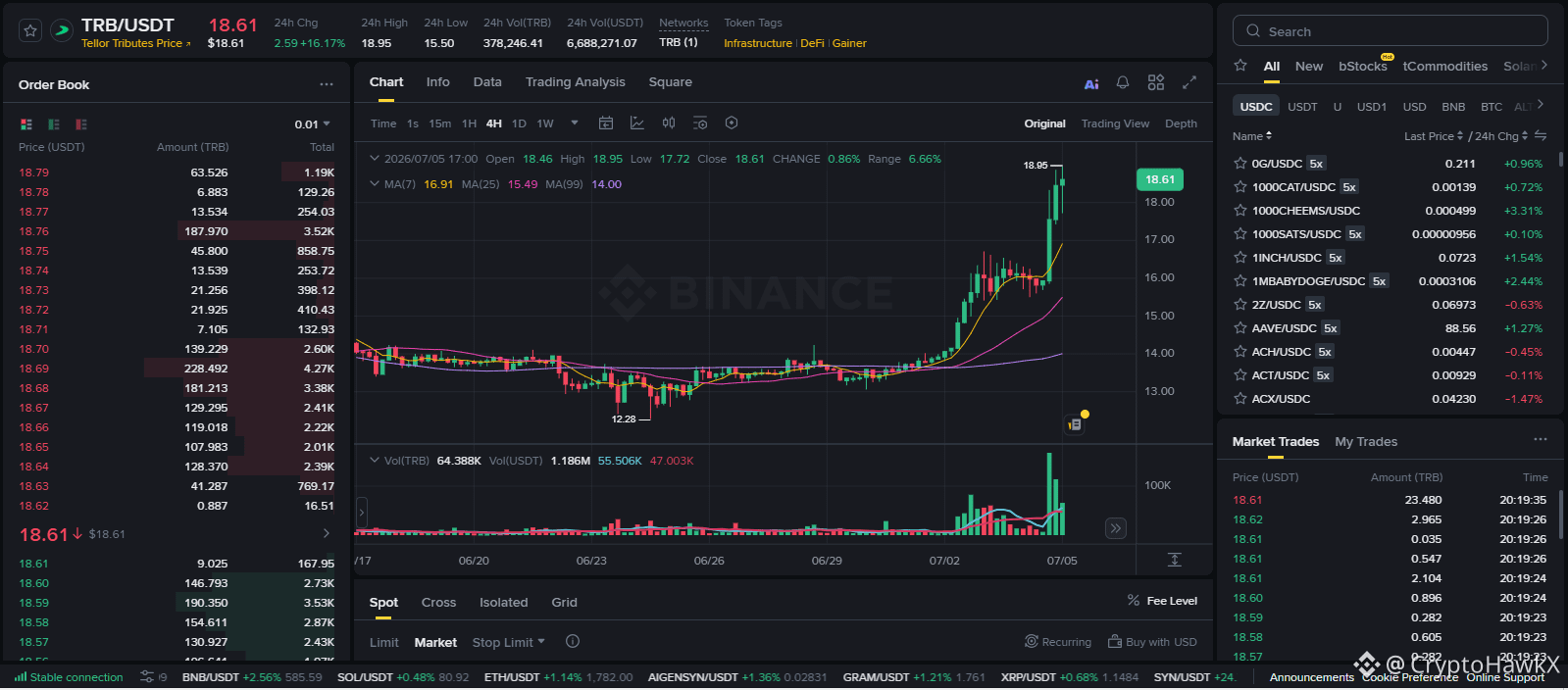Open the hexagon chart settings icon

[732, 123]
